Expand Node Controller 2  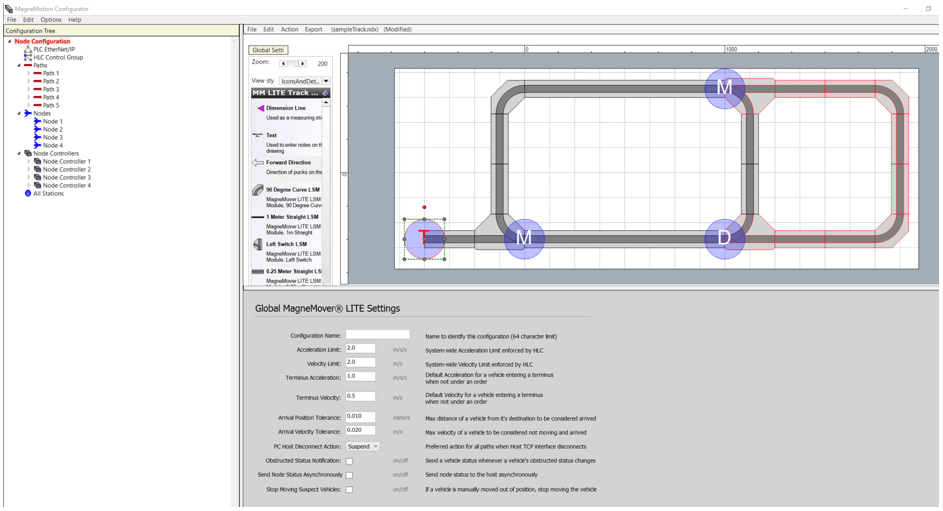point(28,170)
